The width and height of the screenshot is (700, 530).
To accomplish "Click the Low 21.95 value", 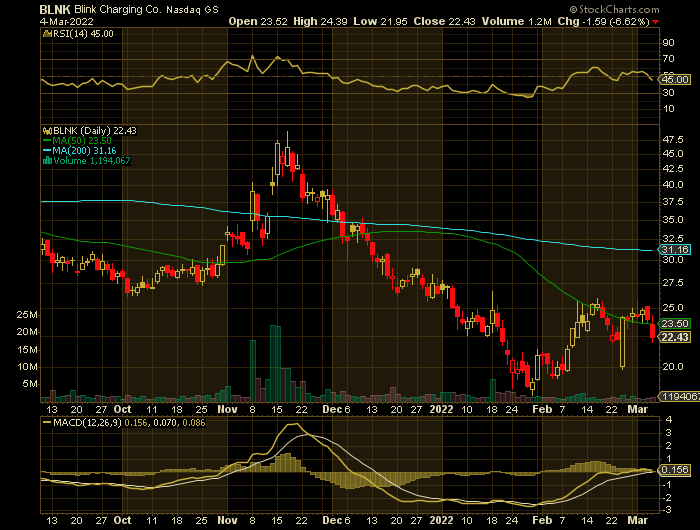I will (380, 21).
